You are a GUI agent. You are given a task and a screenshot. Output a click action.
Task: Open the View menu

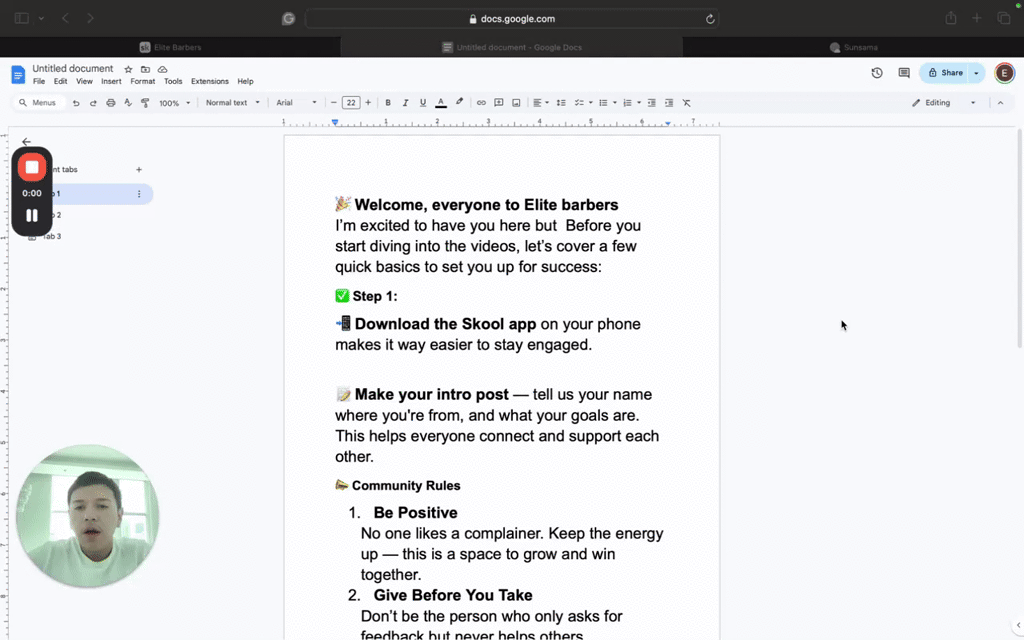pyautogui.click(x=84, y=82)
